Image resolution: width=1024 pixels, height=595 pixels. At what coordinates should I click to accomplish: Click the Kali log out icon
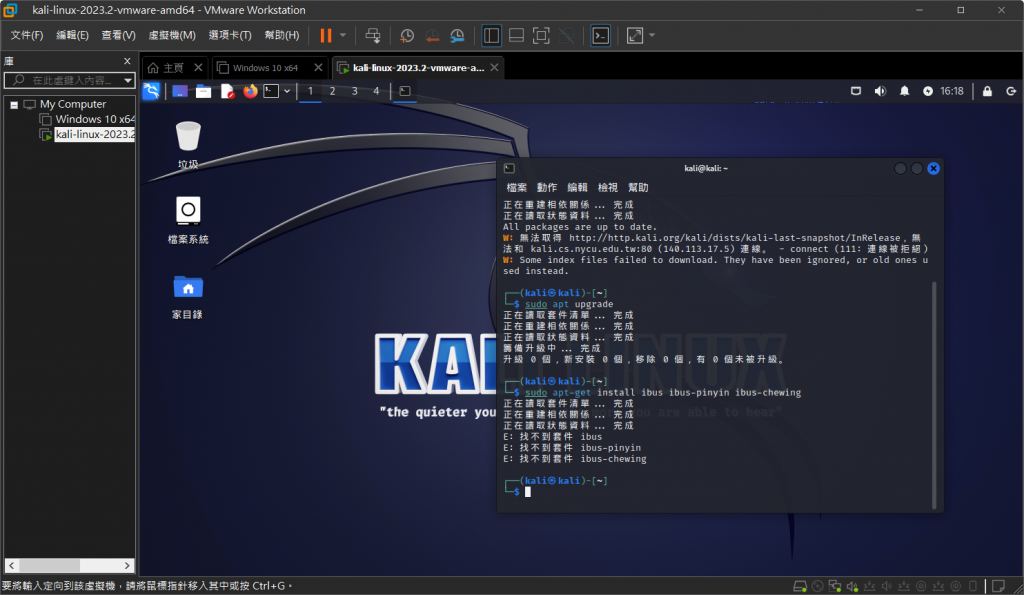tap(1011, 91)
